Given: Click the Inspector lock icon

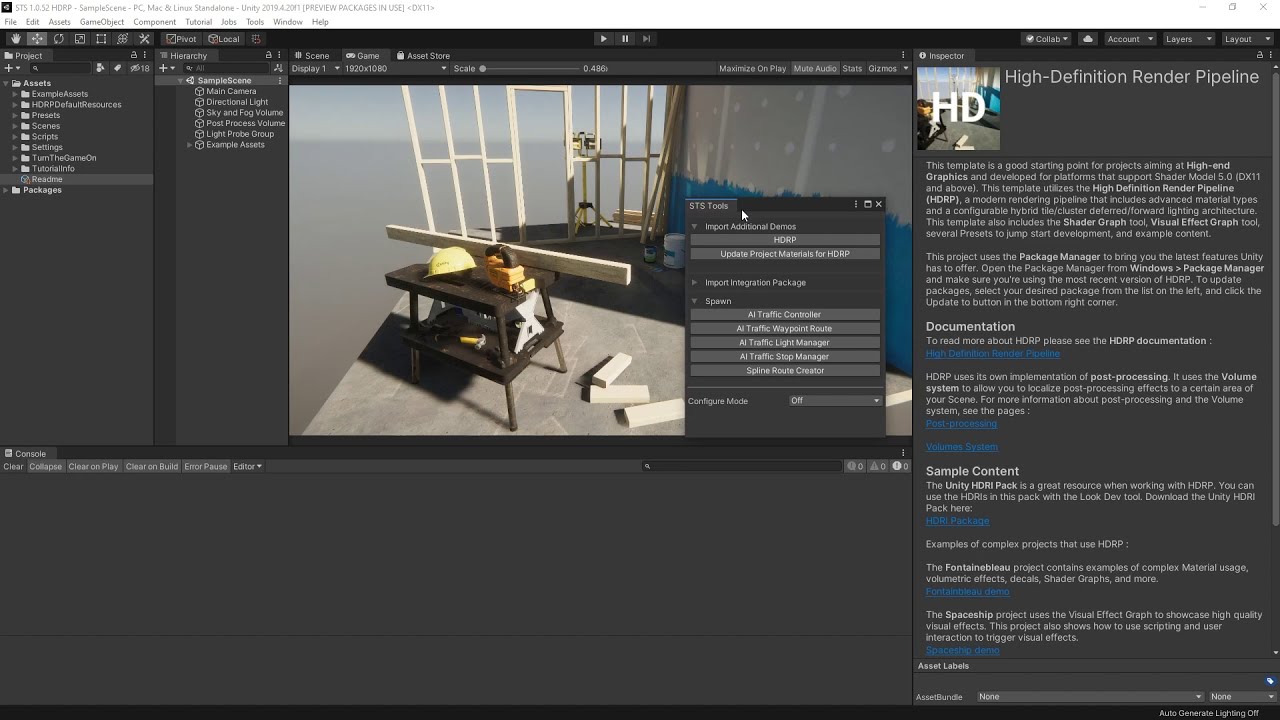Looking at the screenshot, I should [x=1258, y=56].
